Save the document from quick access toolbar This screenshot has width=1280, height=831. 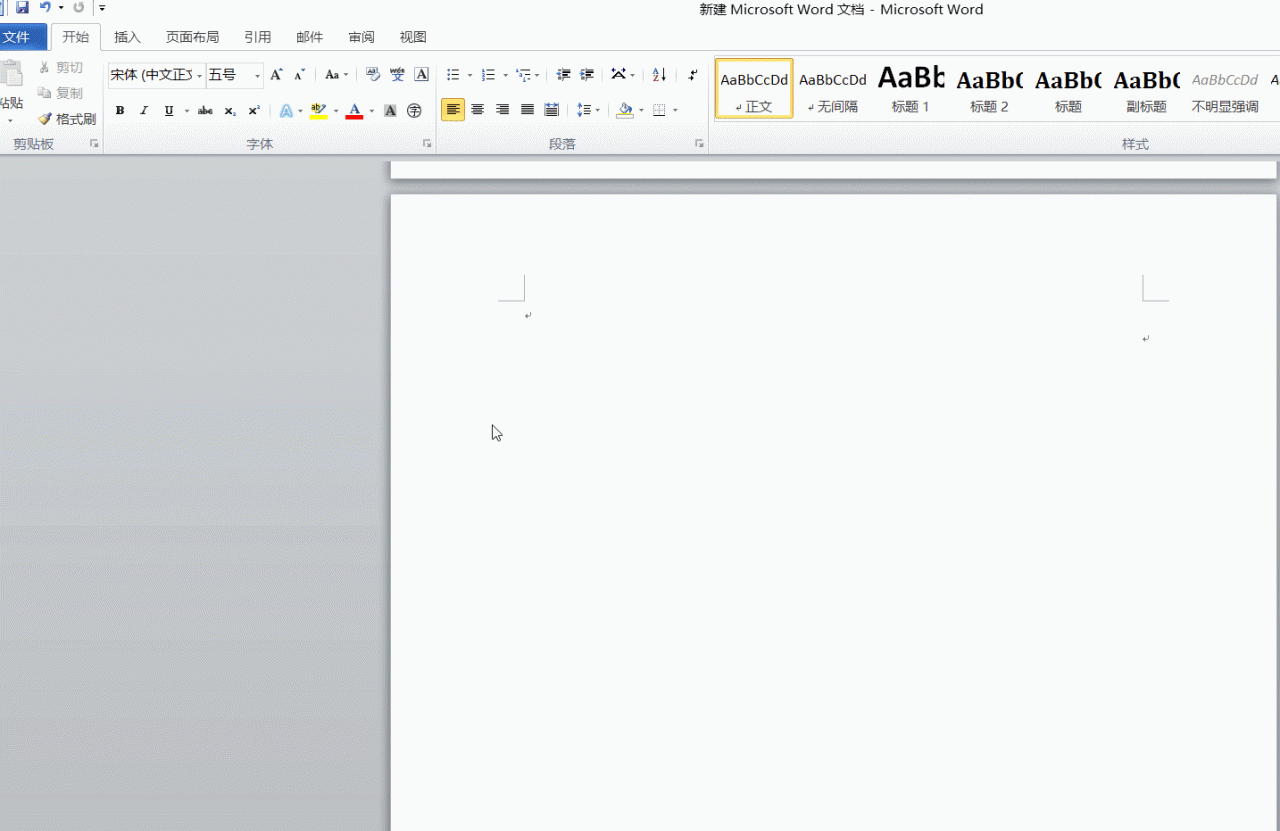pyautogui.click(x=22, y=8)
